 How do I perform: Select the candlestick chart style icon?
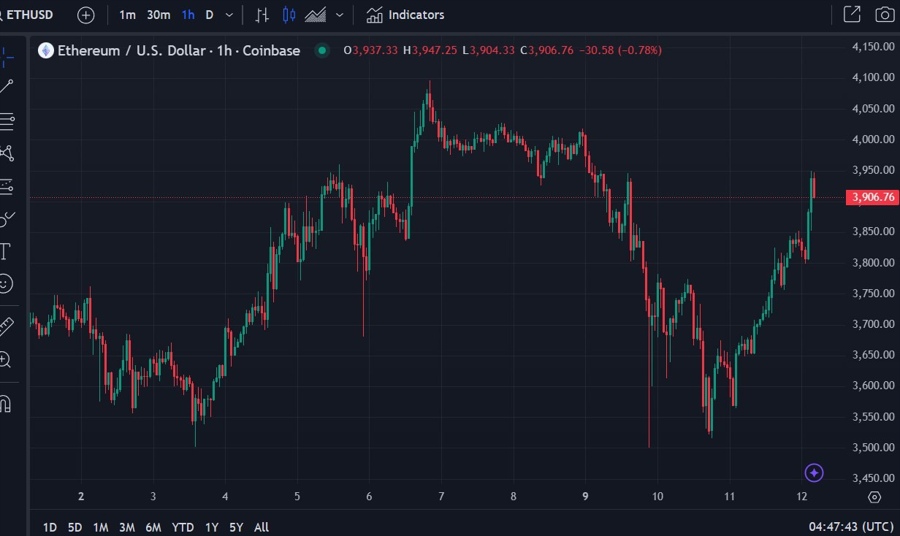pos(289,15)
